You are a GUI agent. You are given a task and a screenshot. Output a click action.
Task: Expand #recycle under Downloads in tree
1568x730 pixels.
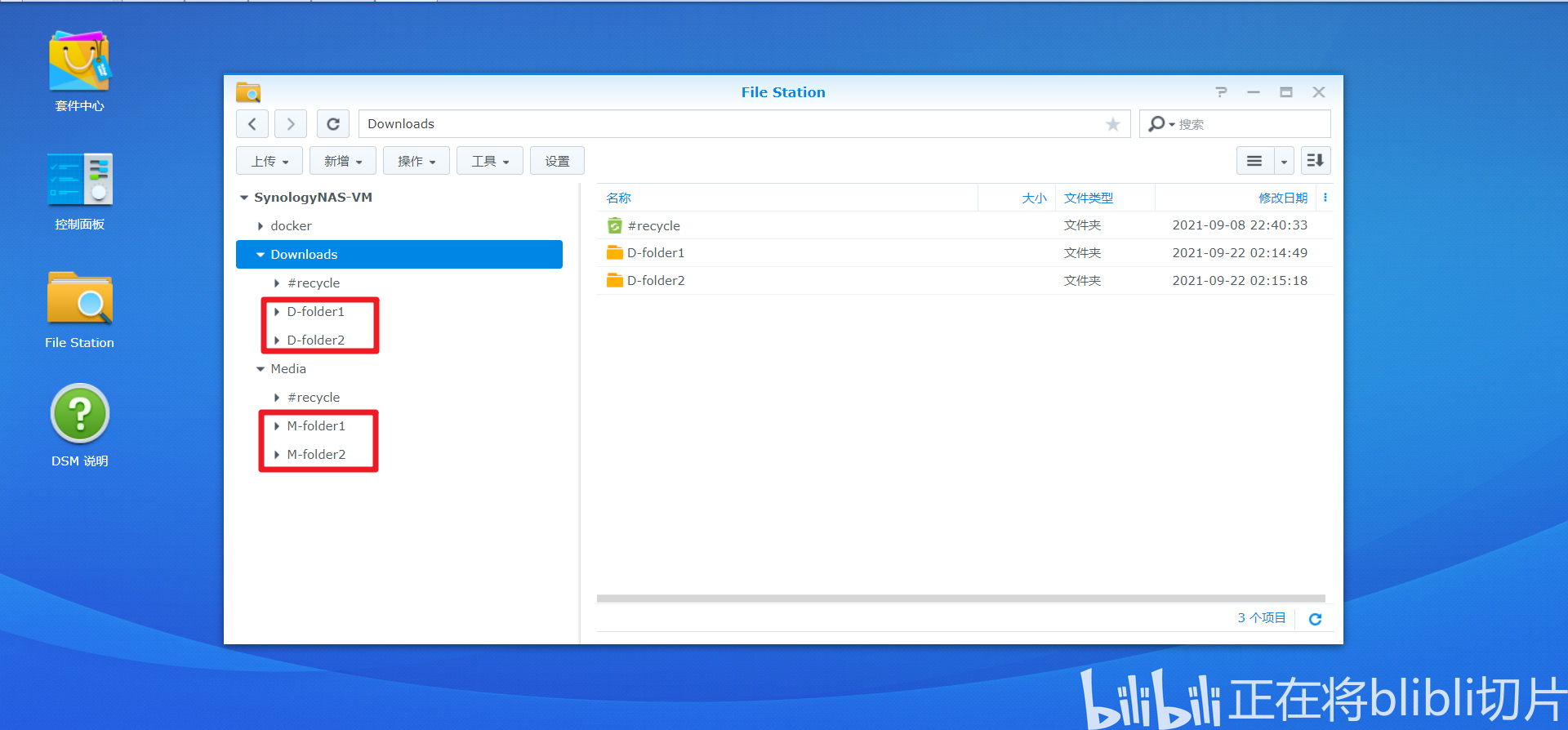277,283
